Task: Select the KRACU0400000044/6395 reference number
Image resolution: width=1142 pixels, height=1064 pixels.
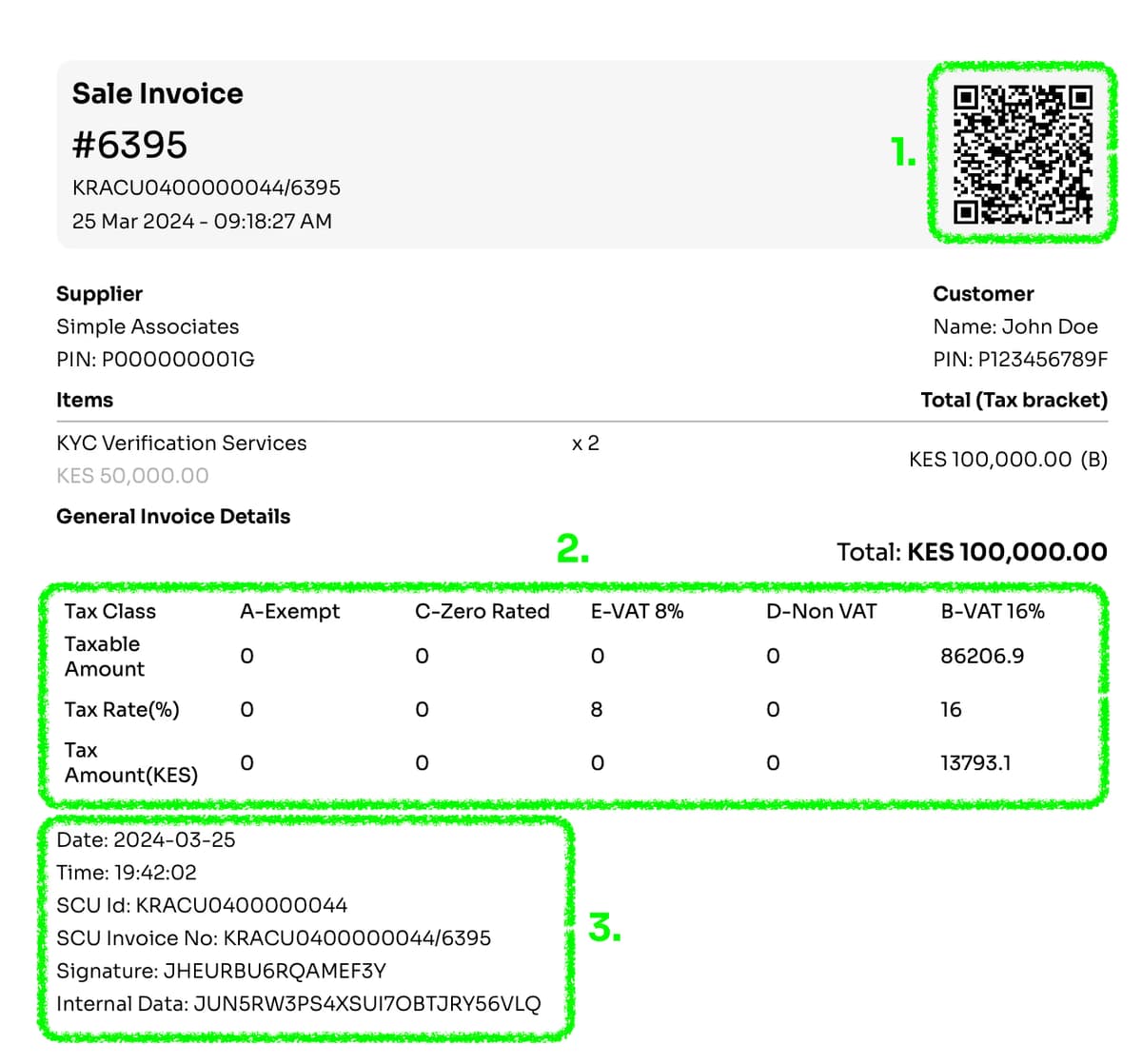Action: 207,187
